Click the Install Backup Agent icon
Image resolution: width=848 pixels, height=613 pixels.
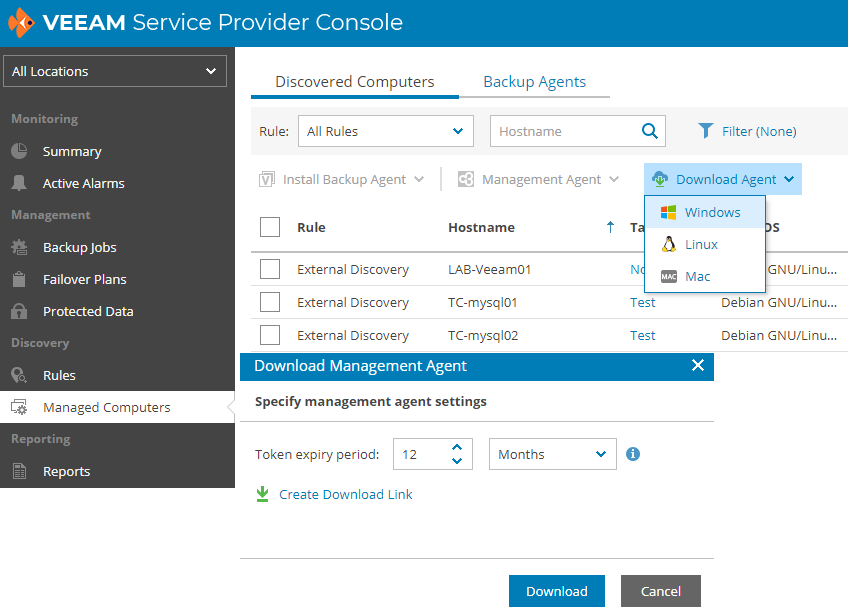coord(267,179)
